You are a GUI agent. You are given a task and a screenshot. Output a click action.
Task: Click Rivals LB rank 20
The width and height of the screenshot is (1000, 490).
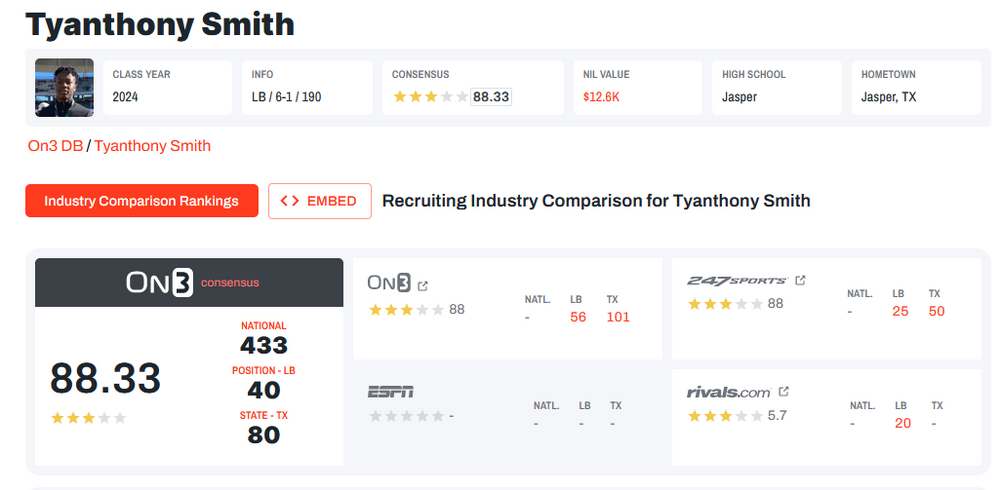pos(903,423)
